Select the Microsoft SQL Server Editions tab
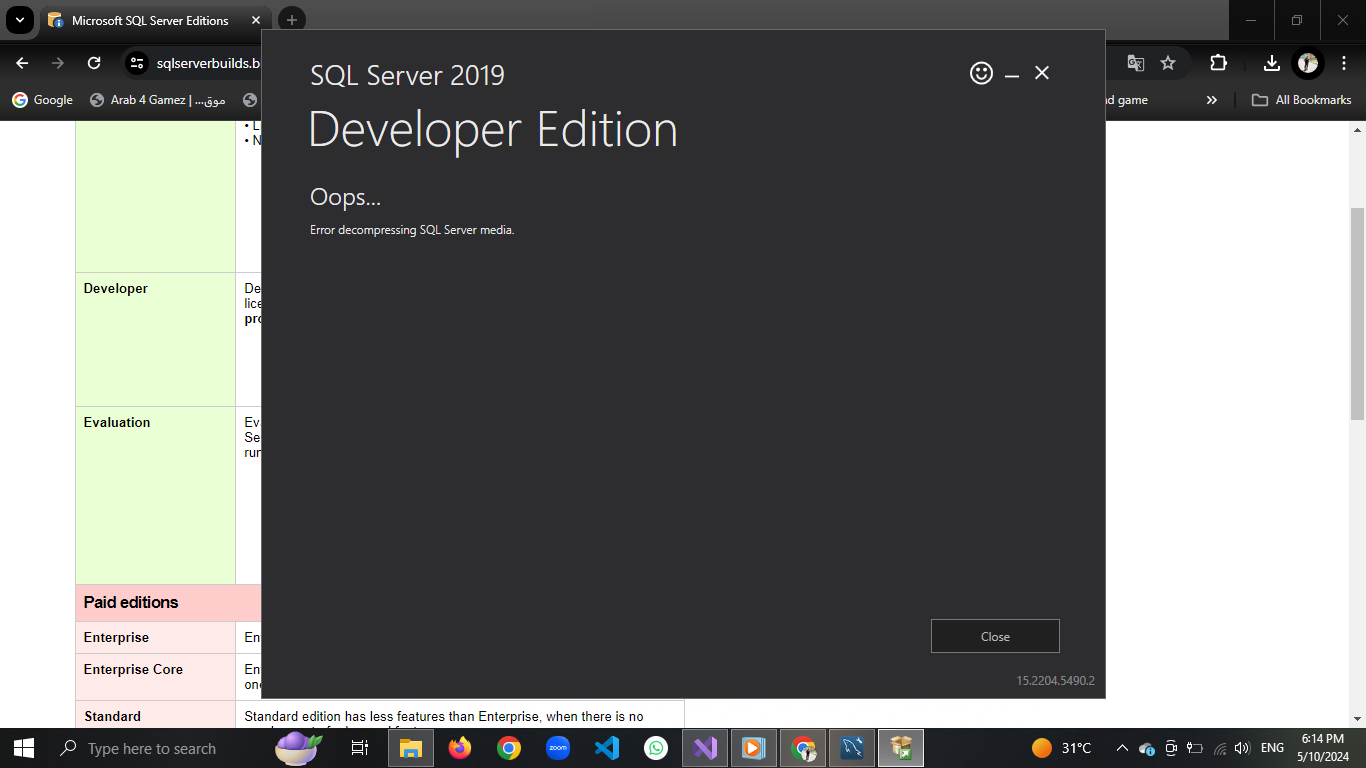The width and height of the screenshot is (1366, 768). (150, 20)
